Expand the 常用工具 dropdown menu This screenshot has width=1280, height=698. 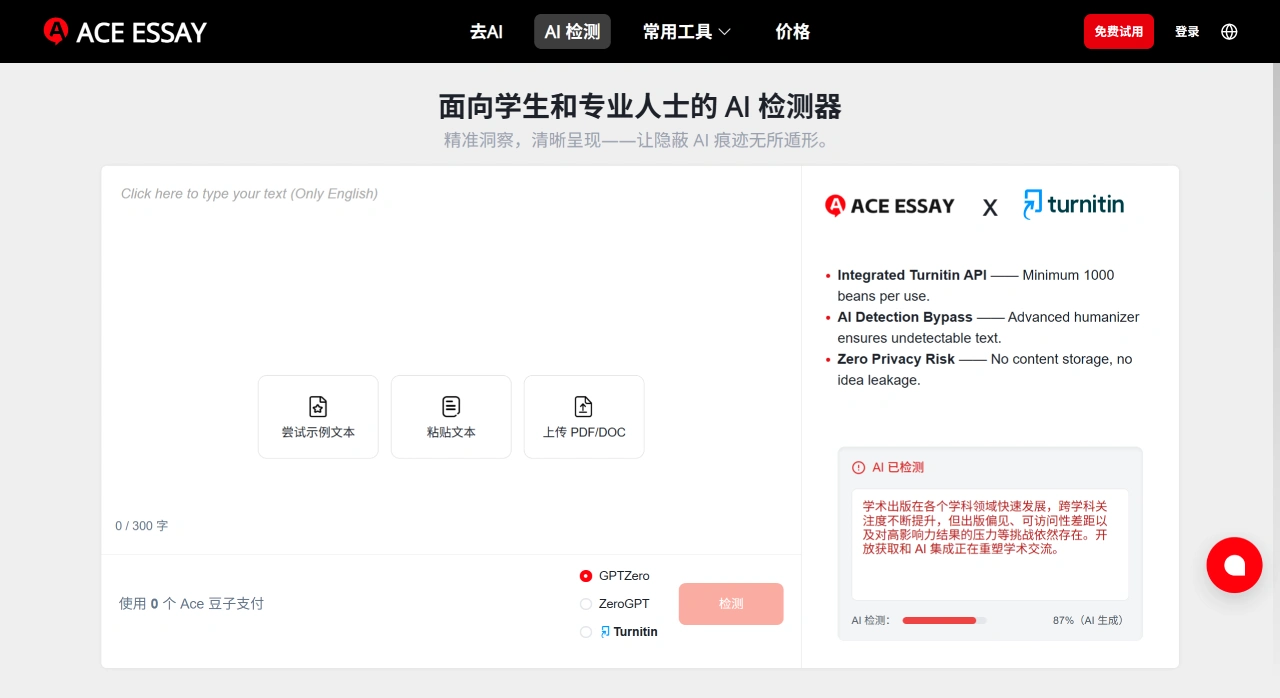pos(687,32)
